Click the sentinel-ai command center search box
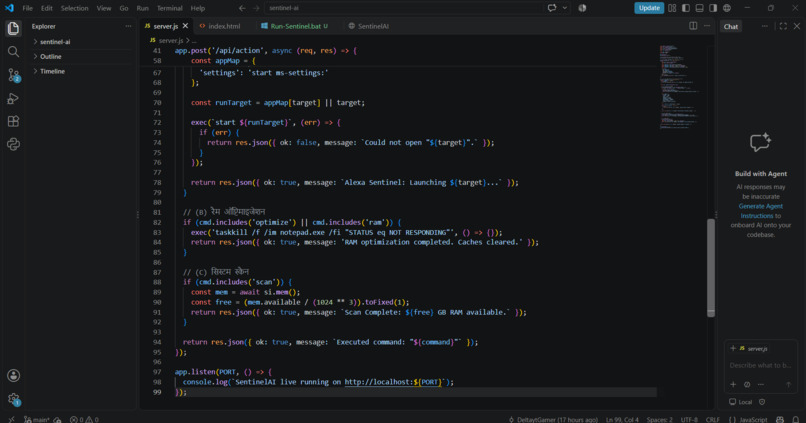Viewport: 806px width, 423px height. 403,8
